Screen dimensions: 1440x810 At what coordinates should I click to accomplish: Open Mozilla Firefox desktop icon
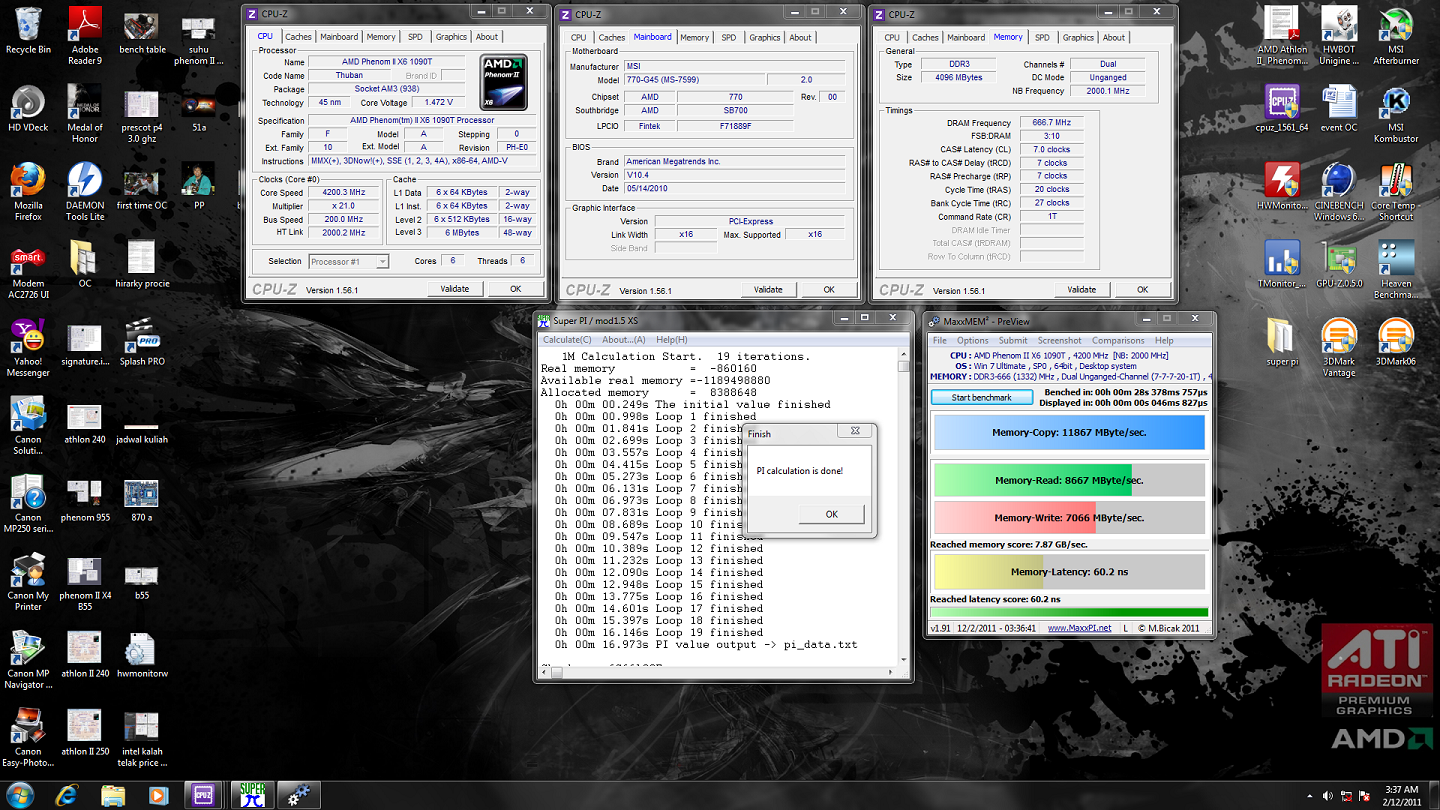[x=28, y=193]
